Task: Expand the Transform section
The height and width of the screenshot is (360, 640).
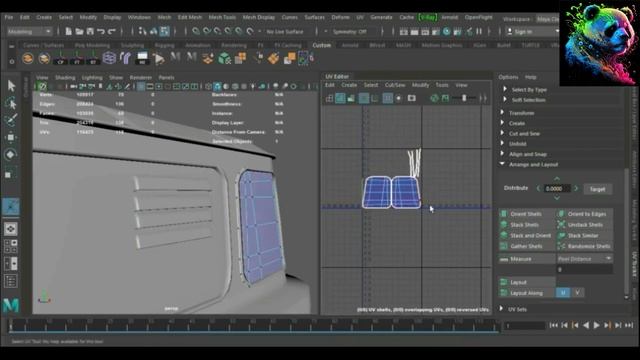Action: click(502, 112)
